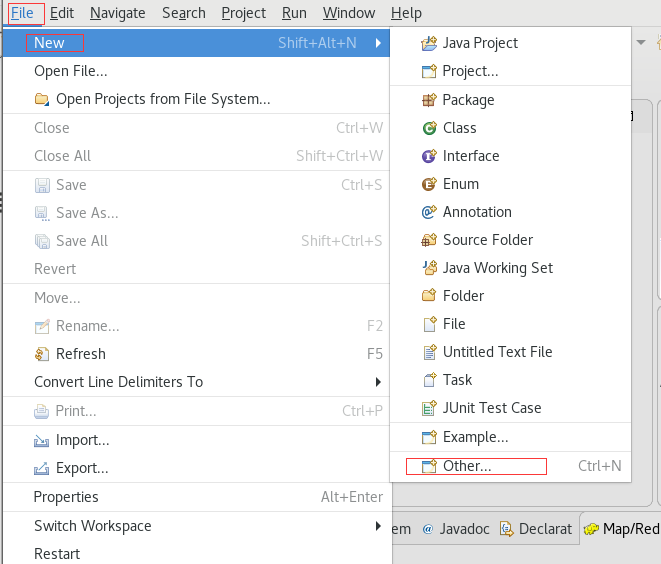Screen dimensions: 661x564
Task: Select the Annotation label in submenu
Action: coord(477,212)
